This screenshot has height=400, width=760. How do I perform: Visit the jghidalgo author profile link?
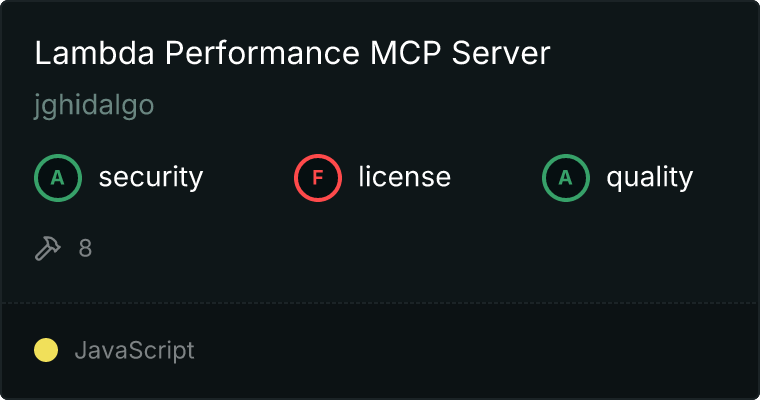(x=94, y=105)
